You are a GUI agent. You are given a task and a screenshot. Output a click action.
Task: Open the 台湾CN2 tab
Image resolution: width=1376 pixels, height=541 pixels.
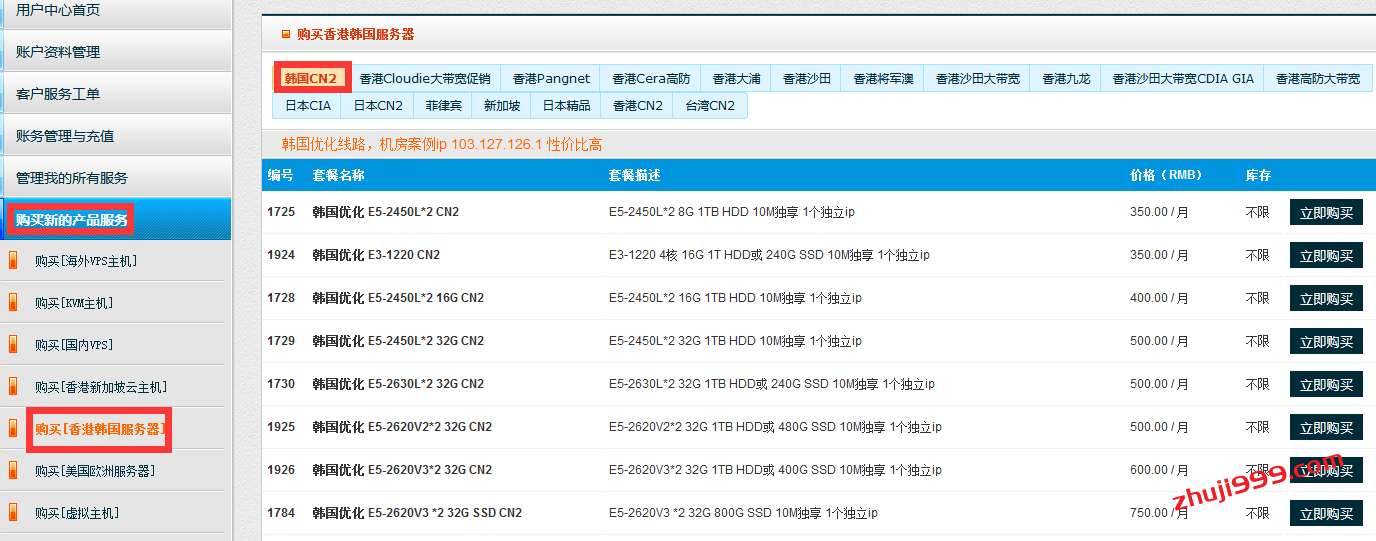pos(709,105)
